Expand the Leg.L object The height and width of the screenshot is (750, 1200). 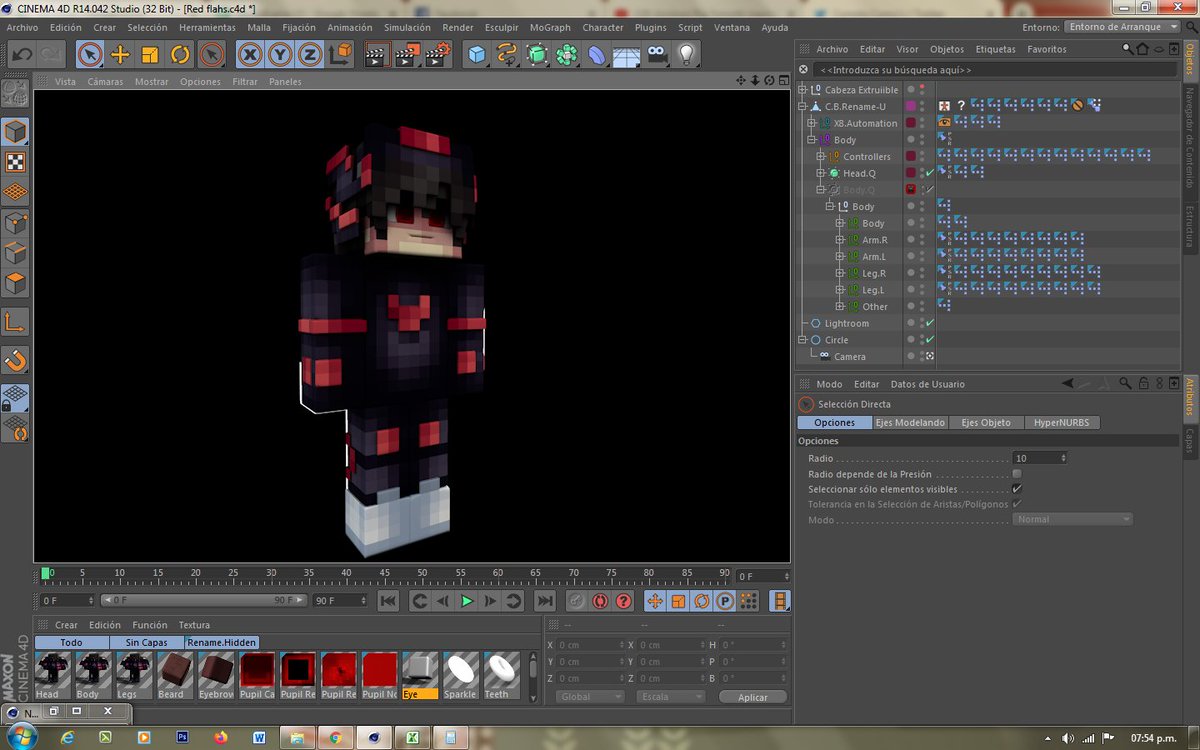coord(839,290)
